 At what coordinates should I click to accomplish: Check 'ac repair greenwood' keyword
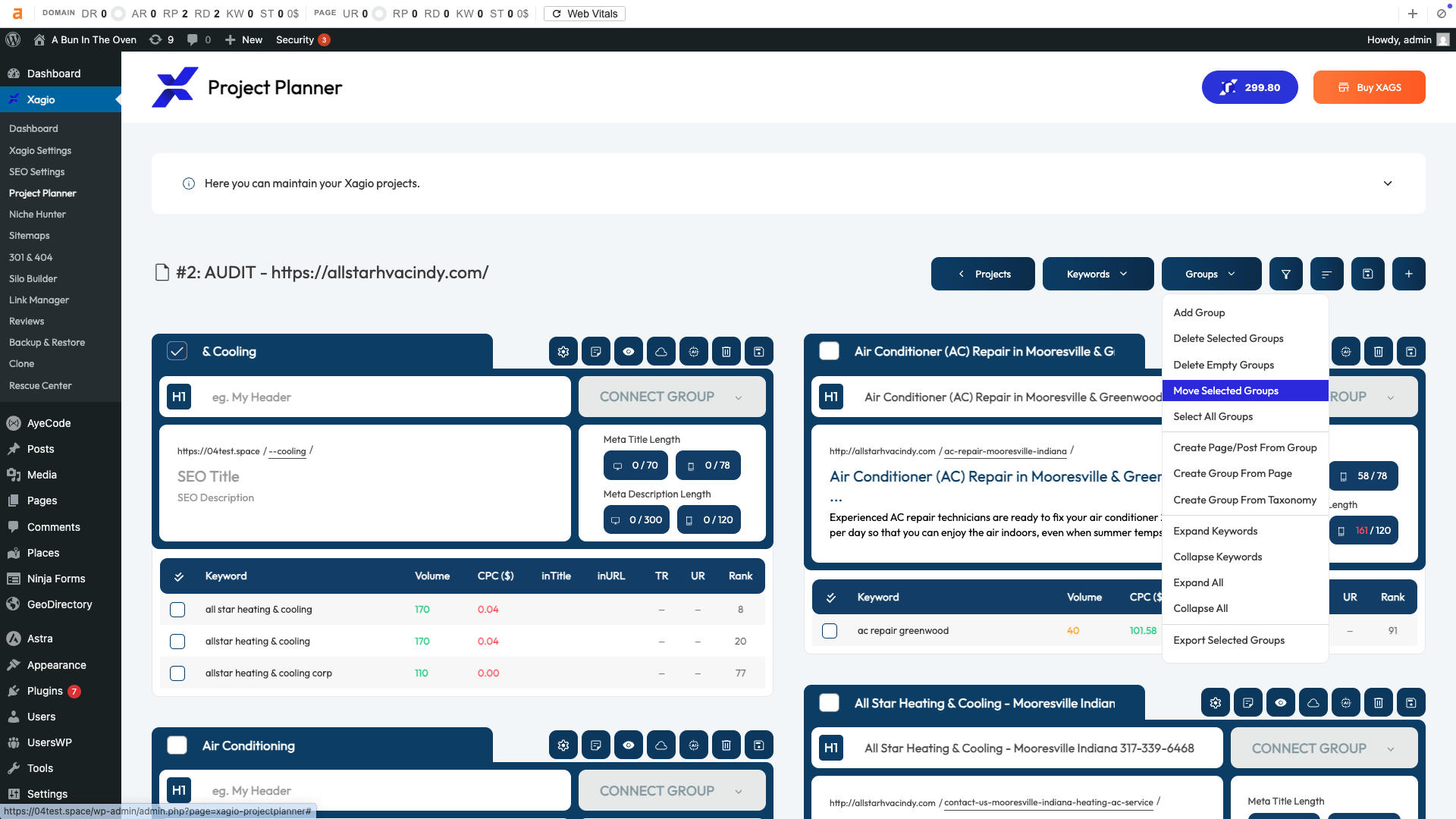click(830, 631)
